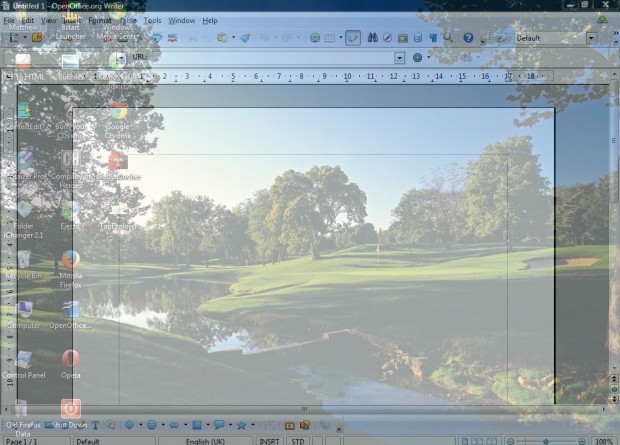Expand the Symbol Shapes dropdown arrow
This screenshot has height=445, width=620.
pos(163,425)
